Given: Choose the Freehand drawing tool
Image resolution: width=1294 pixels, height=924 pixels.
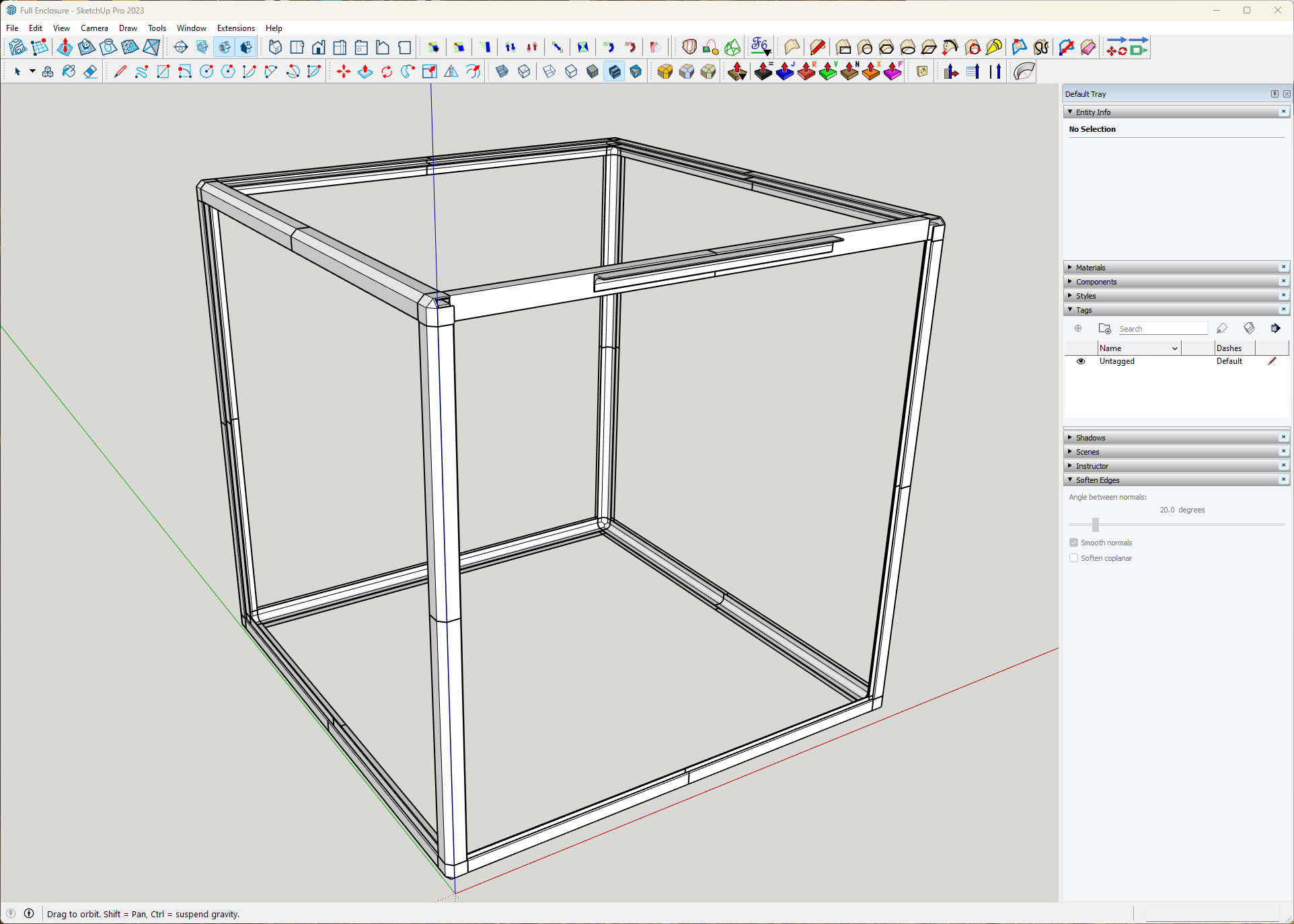Looking at the screenshot, I should [x=142, y=71].
